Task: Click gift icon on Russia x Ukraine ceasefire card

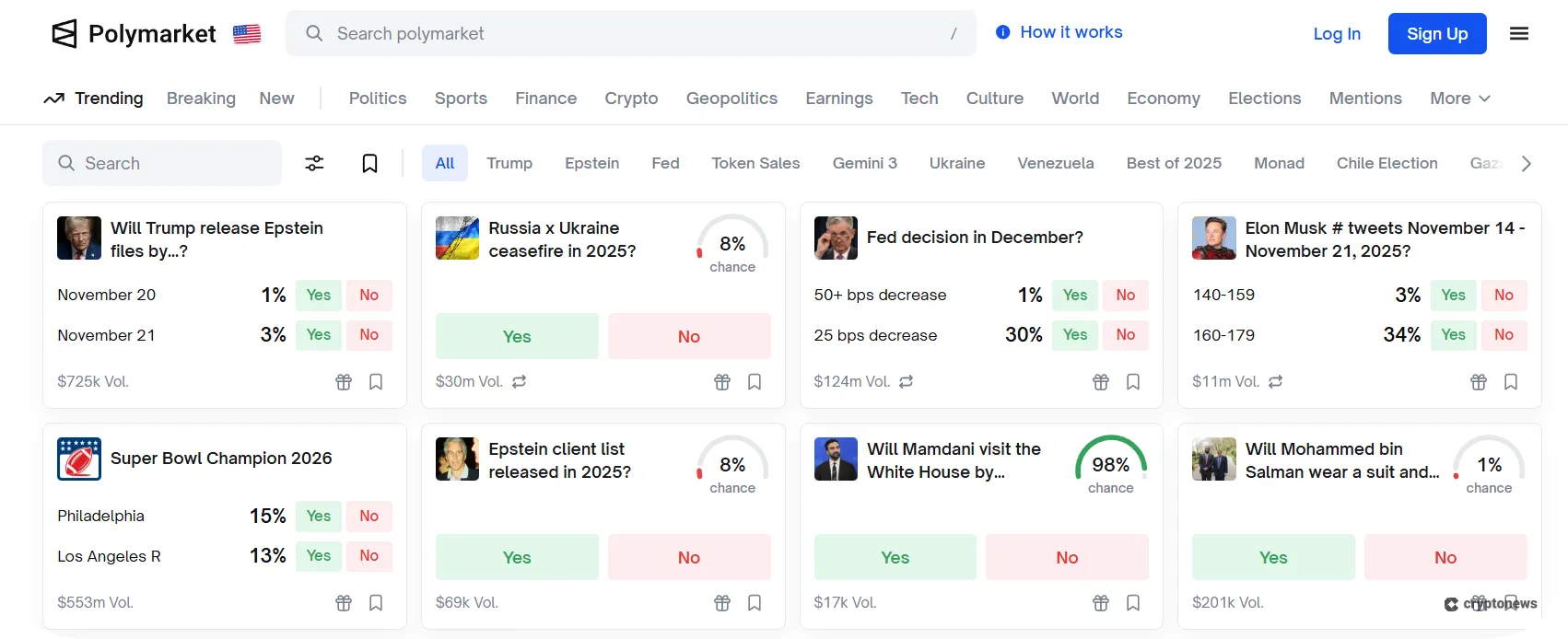Action: tap(722, 381)
